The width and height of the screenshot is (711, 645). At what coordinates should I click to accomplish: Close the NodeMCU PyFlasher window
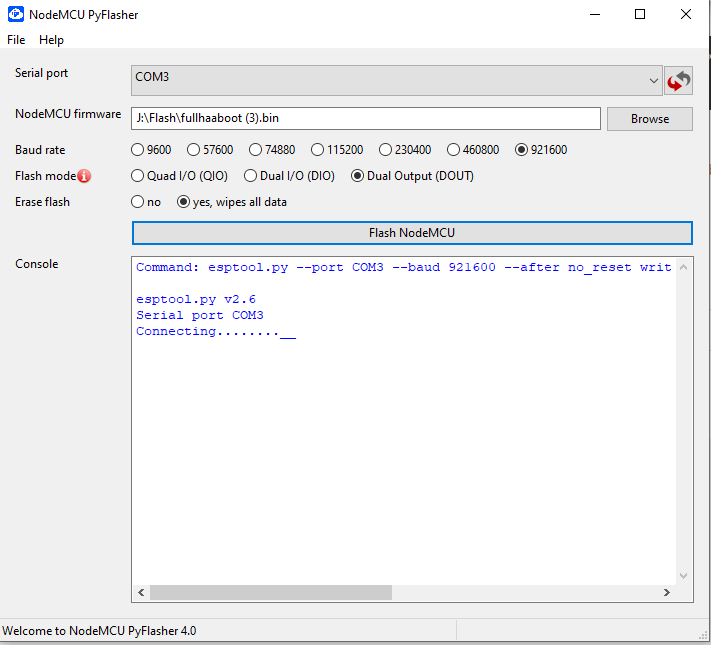(x=686, y=15)
